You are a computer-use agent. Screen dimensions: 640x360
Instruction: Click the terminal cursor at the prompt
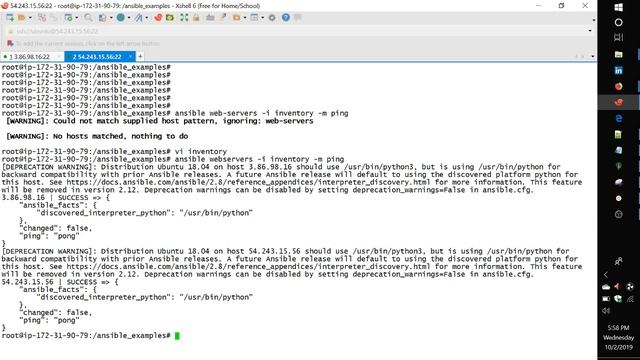pyautogui.click(x=177, y=336)
